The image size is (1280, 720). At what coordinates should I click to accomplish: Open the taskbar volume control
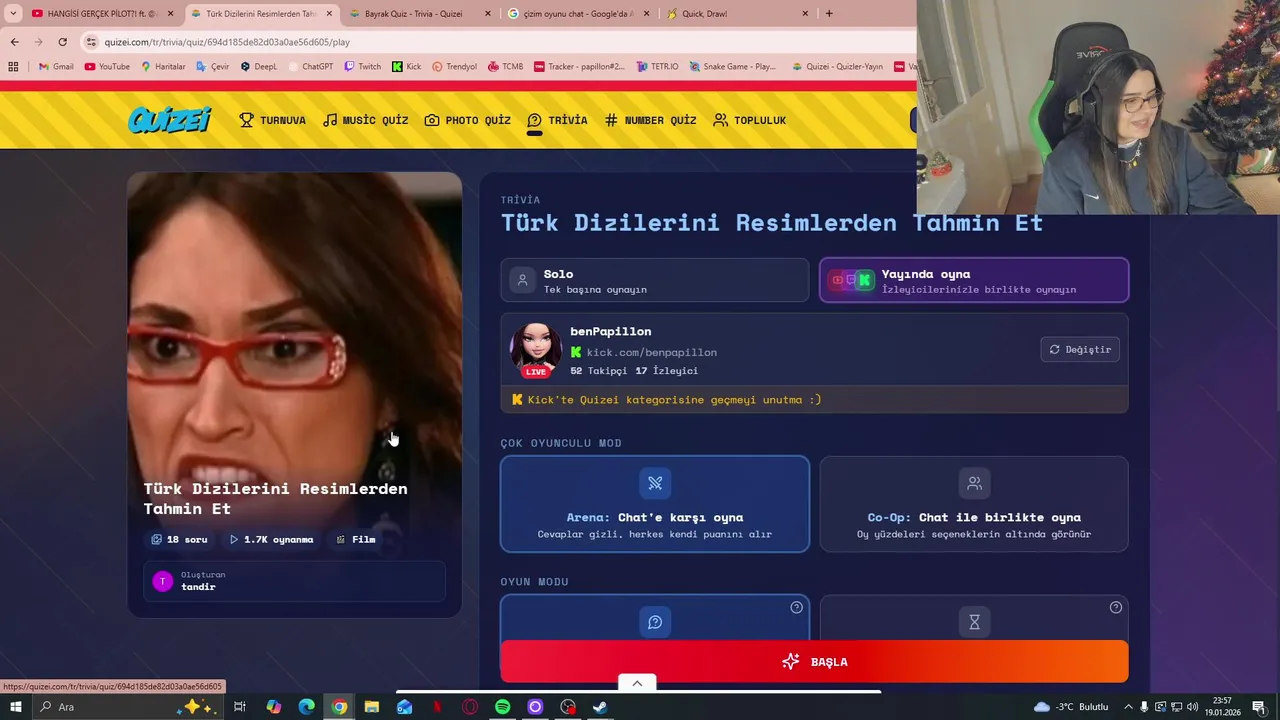point(1192,707)
